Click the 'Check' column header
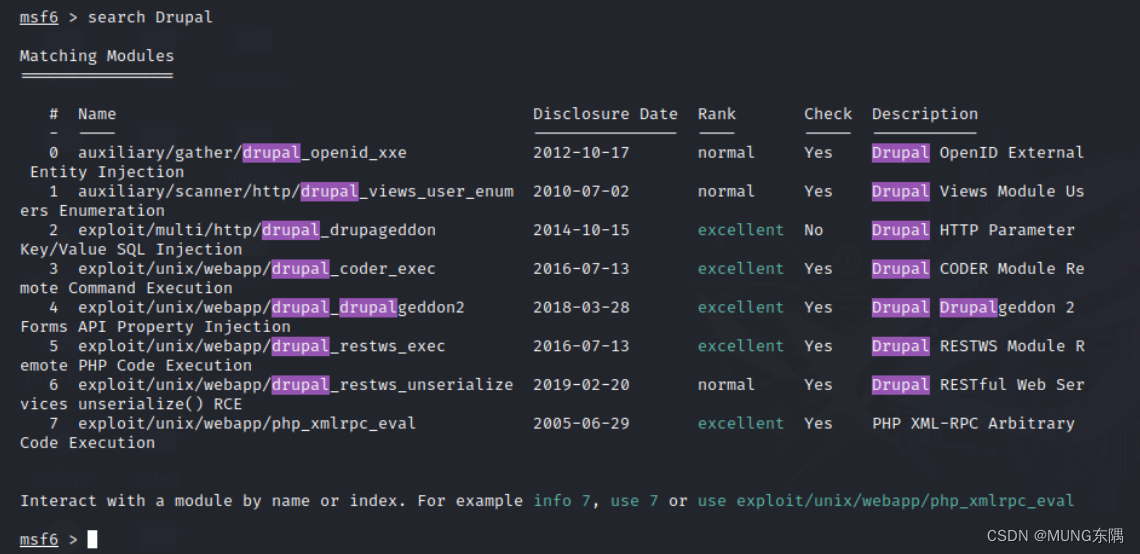Viewport: 1140px width, 554px height. (x=828, y=113)
